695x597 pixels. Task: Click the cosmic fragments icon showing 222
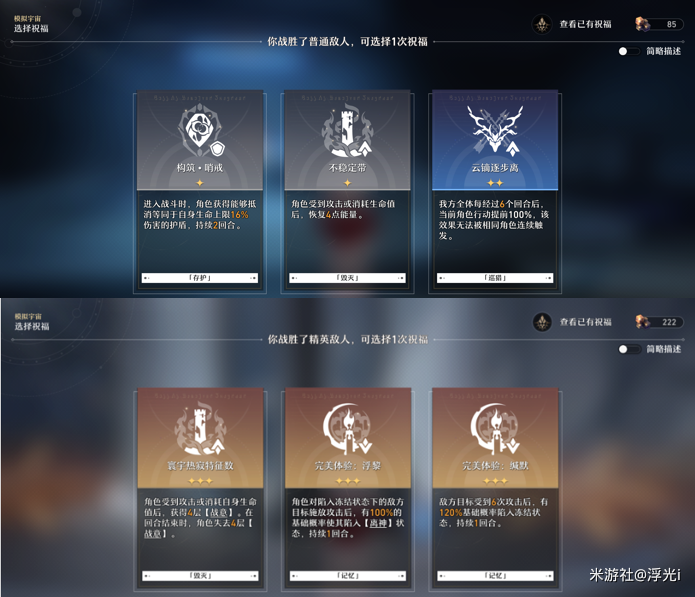pyautogui.click(x=643, y=322)
